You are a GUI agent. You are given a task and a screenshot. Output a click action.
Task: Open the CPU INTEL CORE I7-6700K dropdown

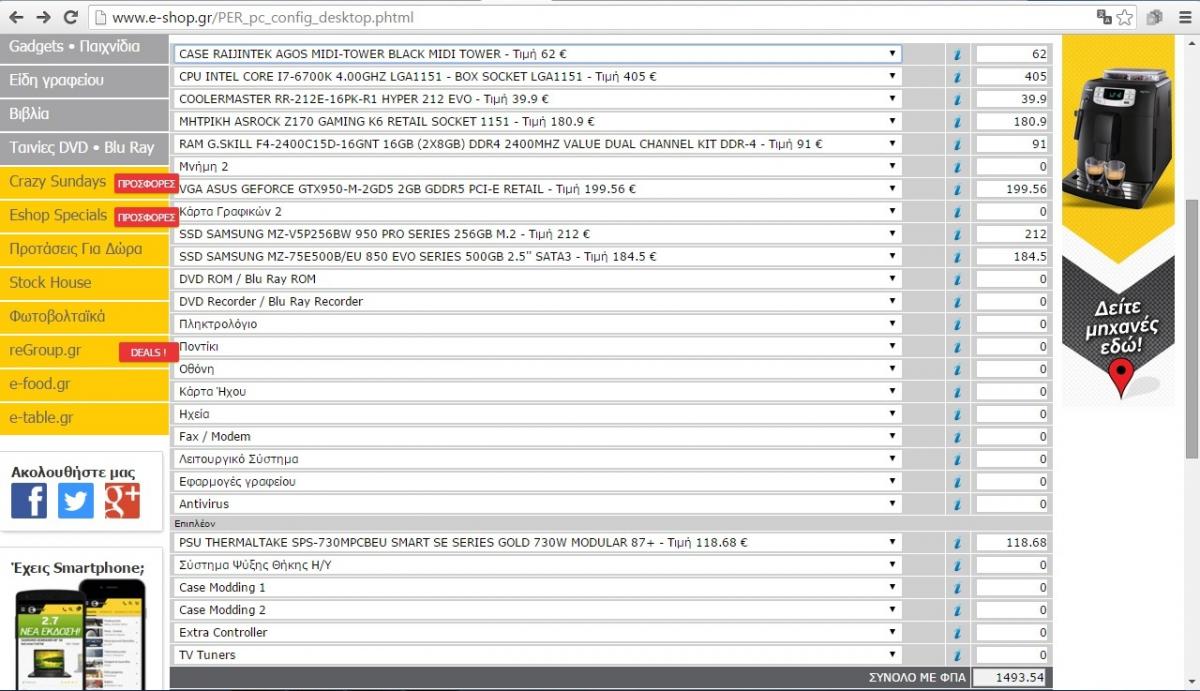tap(538, 76)
